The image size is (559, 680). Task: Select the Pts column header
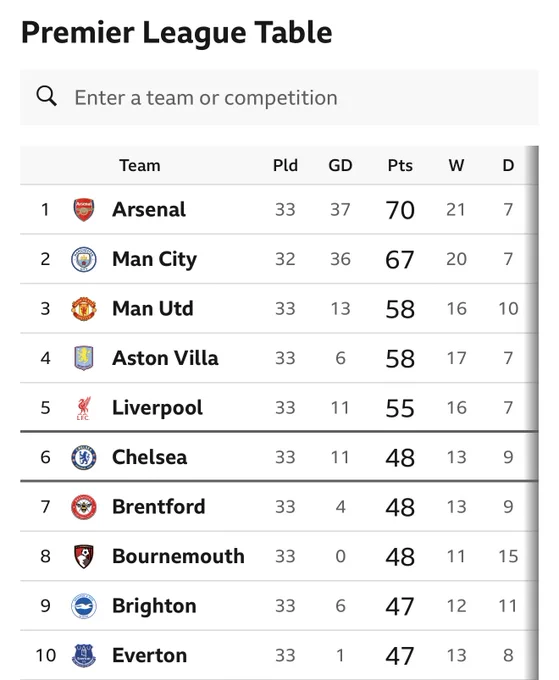400,165
